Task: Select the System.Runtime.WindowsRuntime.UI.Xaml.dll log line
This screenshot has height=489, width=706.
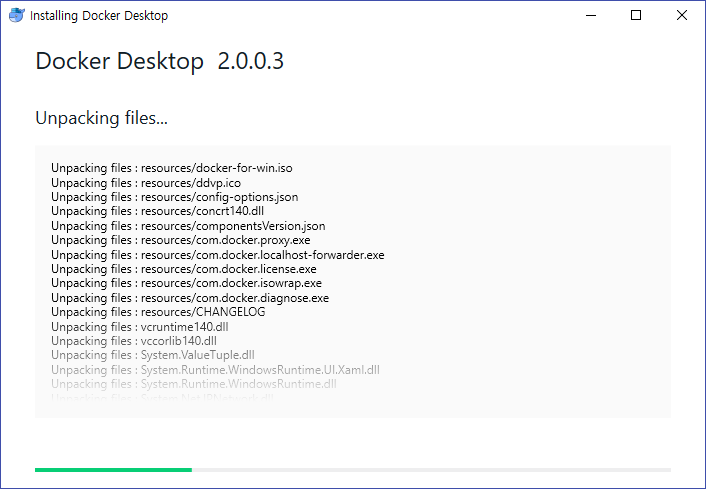Action: 215,370
